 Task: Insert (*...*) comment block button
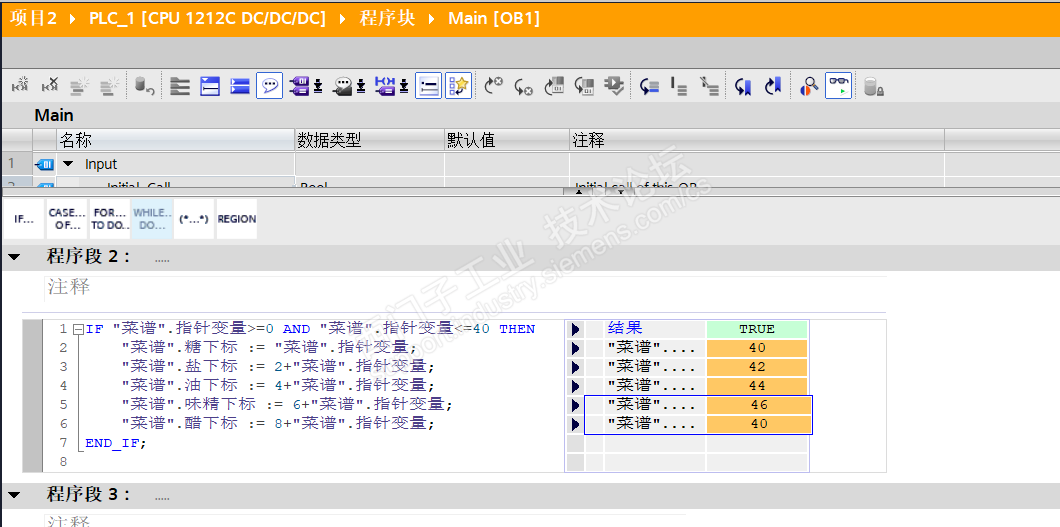pos(194,219)
